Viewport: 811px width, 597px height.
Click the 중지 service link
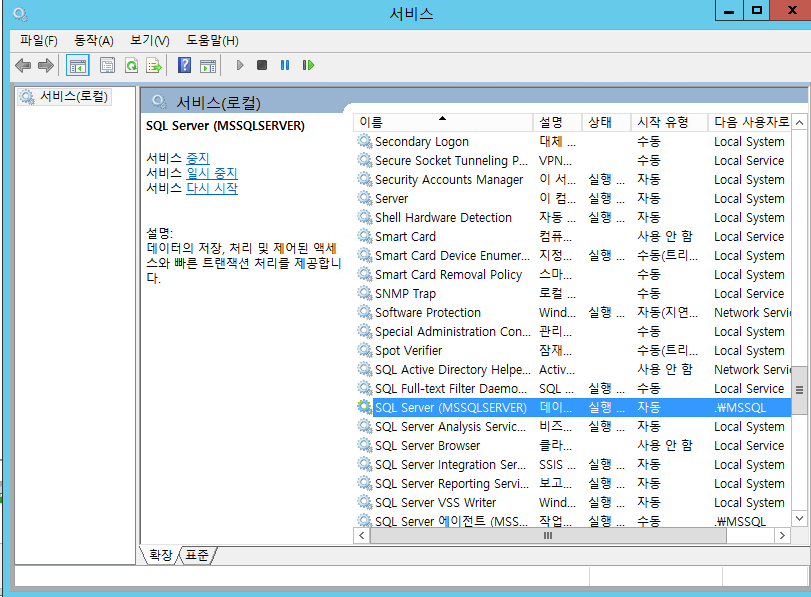pos(198,158)
